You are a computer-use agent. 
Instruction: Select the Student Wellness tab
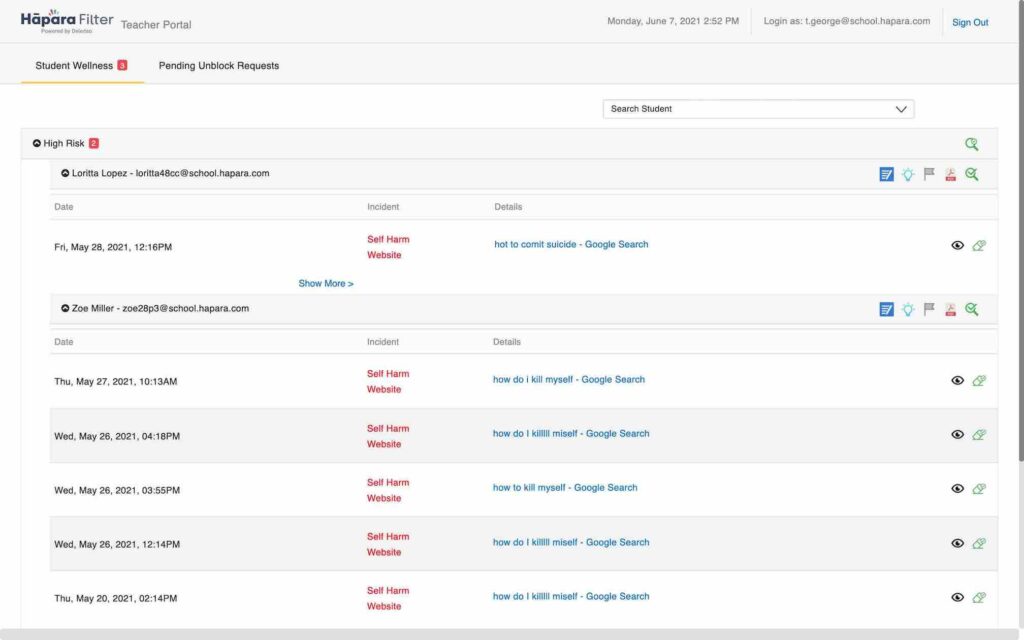[x=74, y=66]
